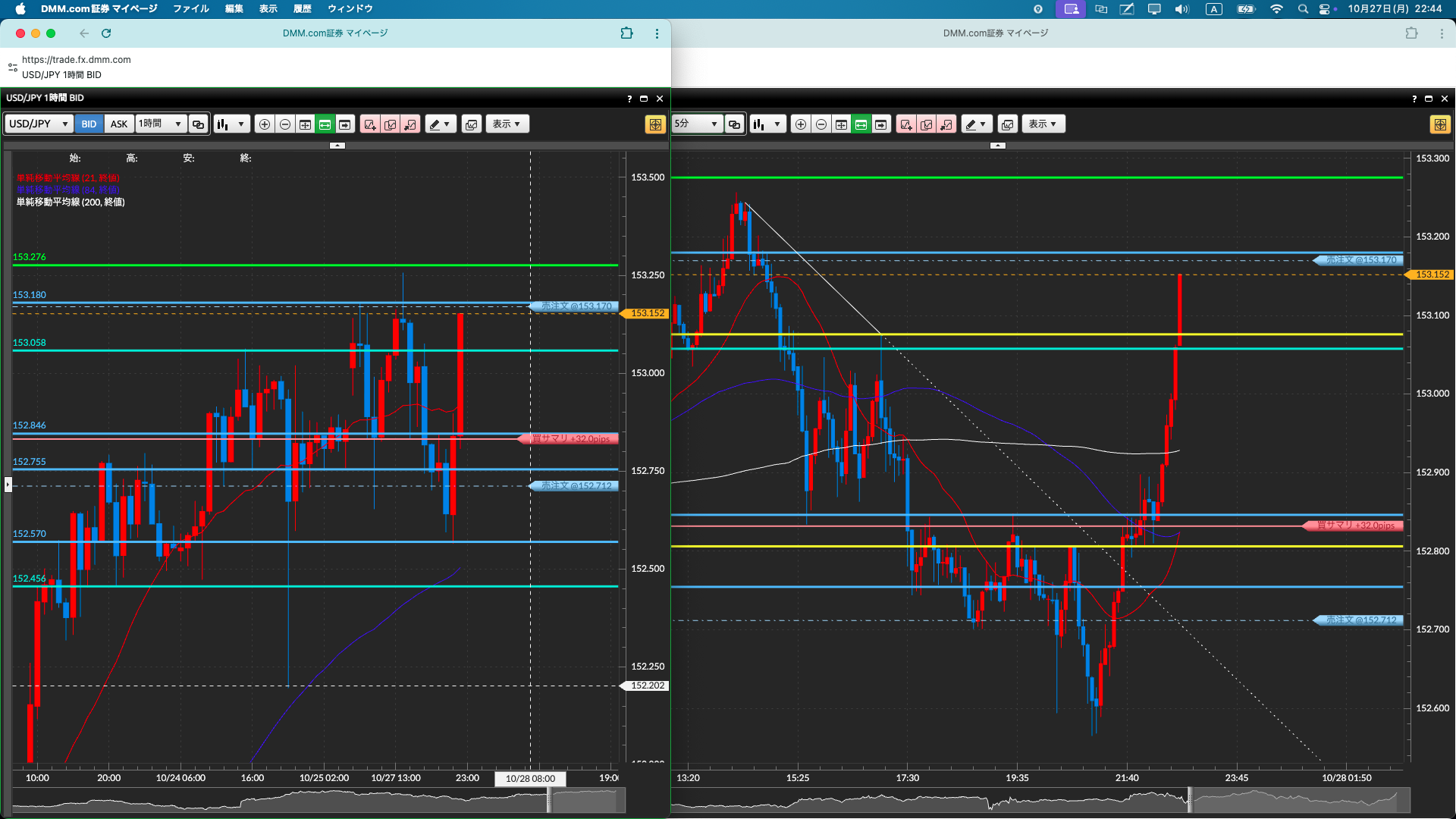Screen dimensions: 1456x819
Task: Open the ファイル menu in the menu bar
Action: pyautogui.click(x=190, y=9)
